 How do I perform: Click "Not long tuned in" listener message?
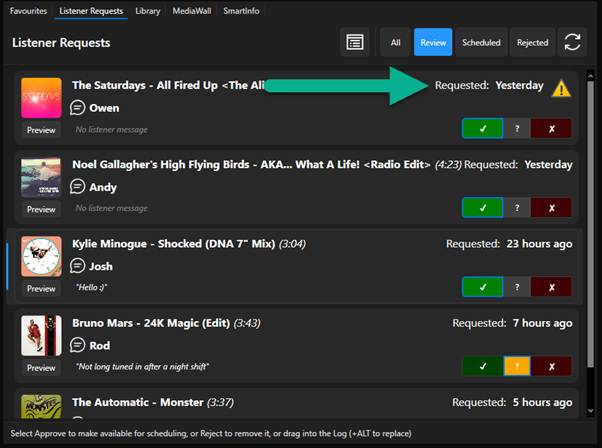pos(142,367)
